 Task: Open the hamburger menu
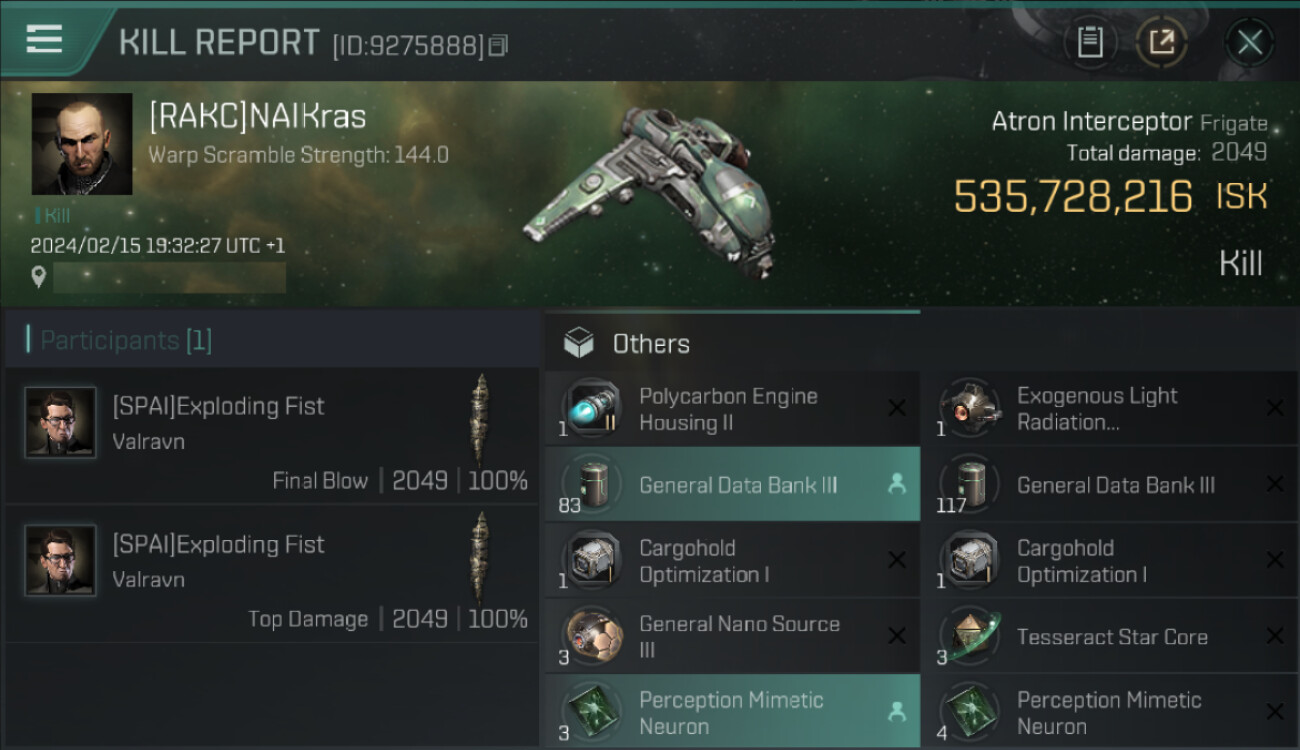click(44, 40)
